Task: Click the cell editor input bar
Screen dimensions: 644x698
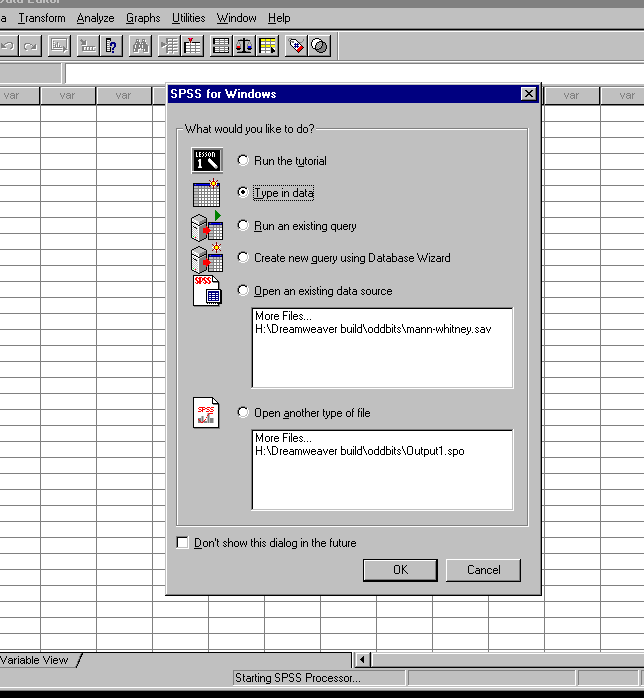Action: click(354, 73)
